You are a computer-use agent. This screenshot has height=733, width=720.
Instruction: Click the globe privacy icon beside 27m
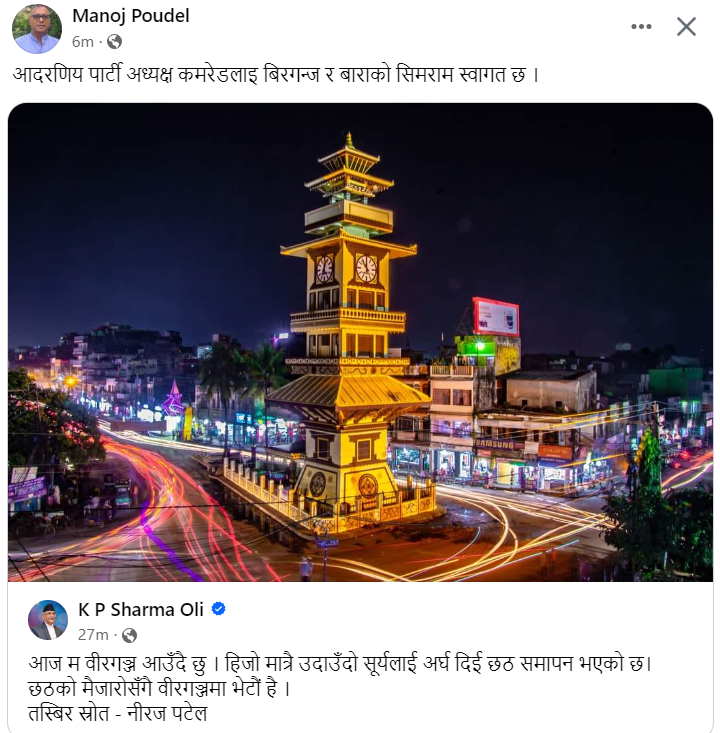[129, 635]
